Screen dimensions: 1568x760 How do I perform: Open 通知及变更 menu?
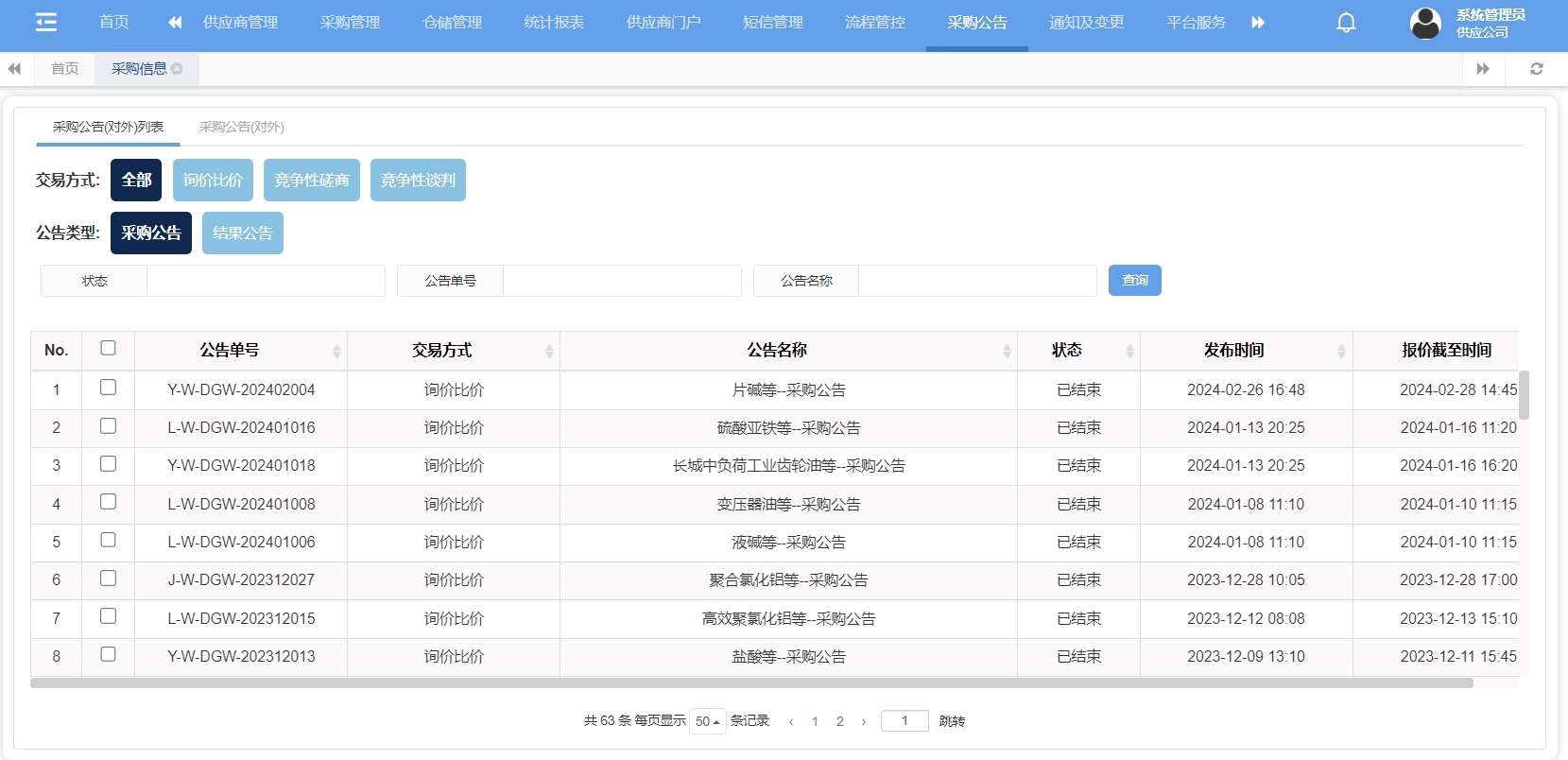1087,23
